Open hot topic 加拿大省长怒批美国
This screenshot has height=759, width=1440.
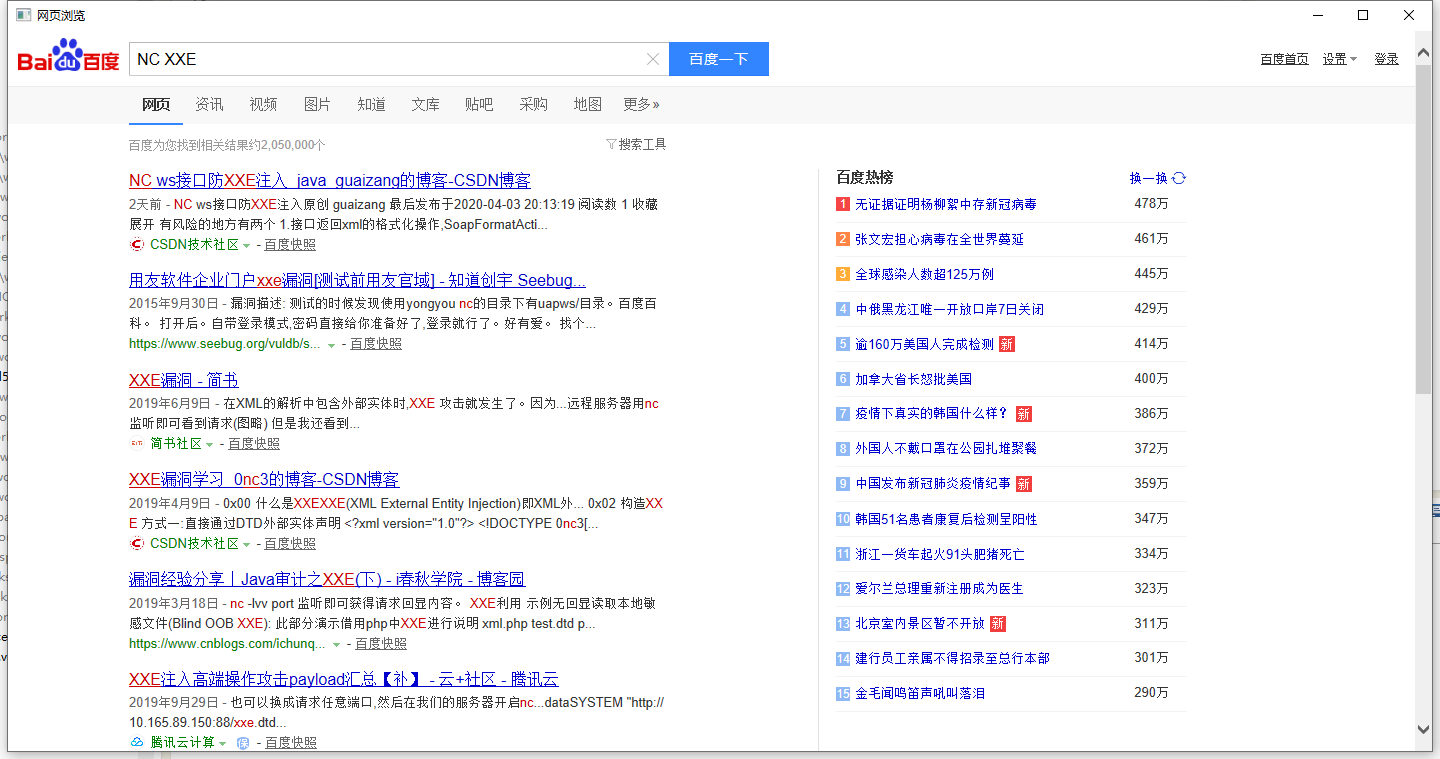(914, 379)
